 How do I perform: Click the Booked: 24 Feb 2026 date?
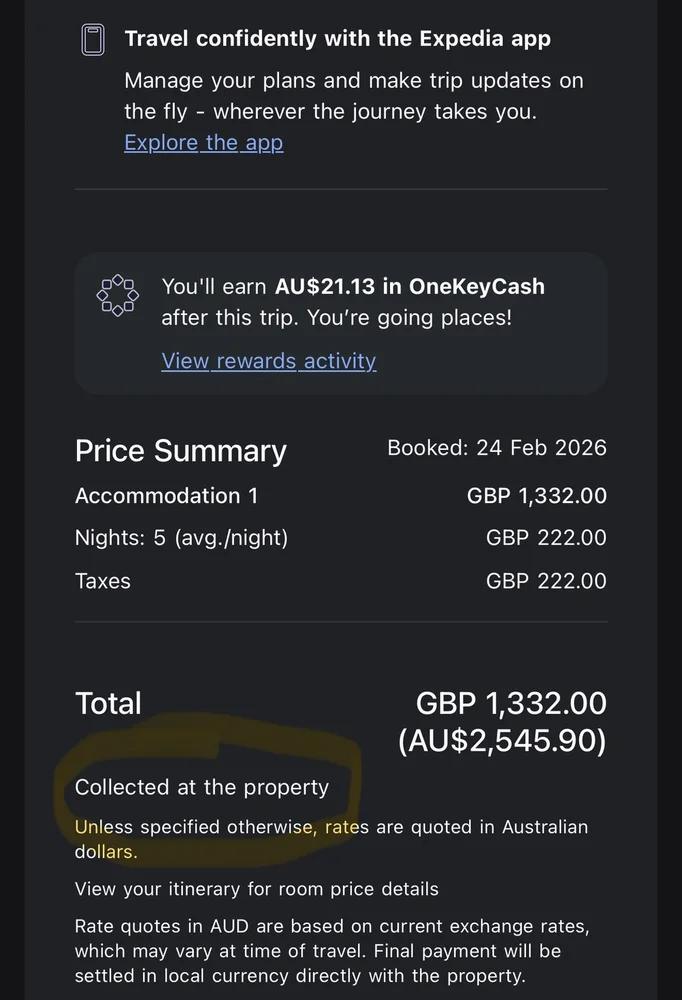(496, 447)
